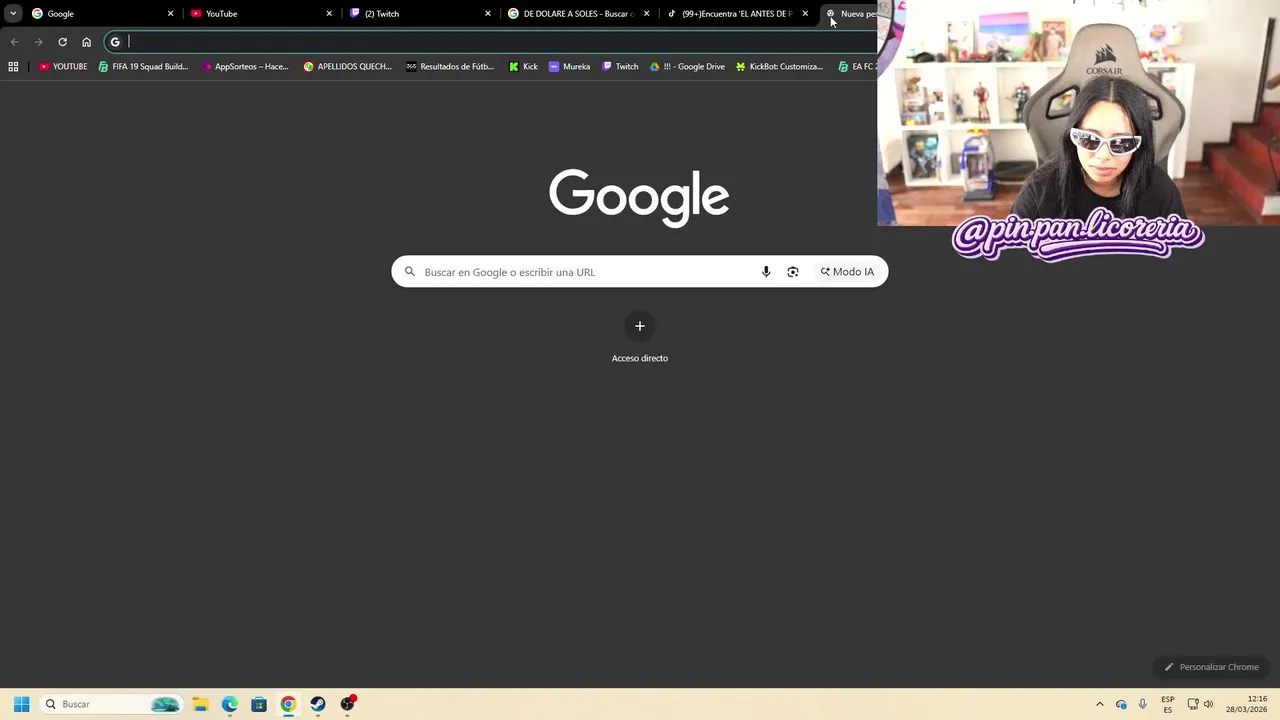Close the Google tab
The height and width of the screenshot is (720, 1280).
pos(170,14)
